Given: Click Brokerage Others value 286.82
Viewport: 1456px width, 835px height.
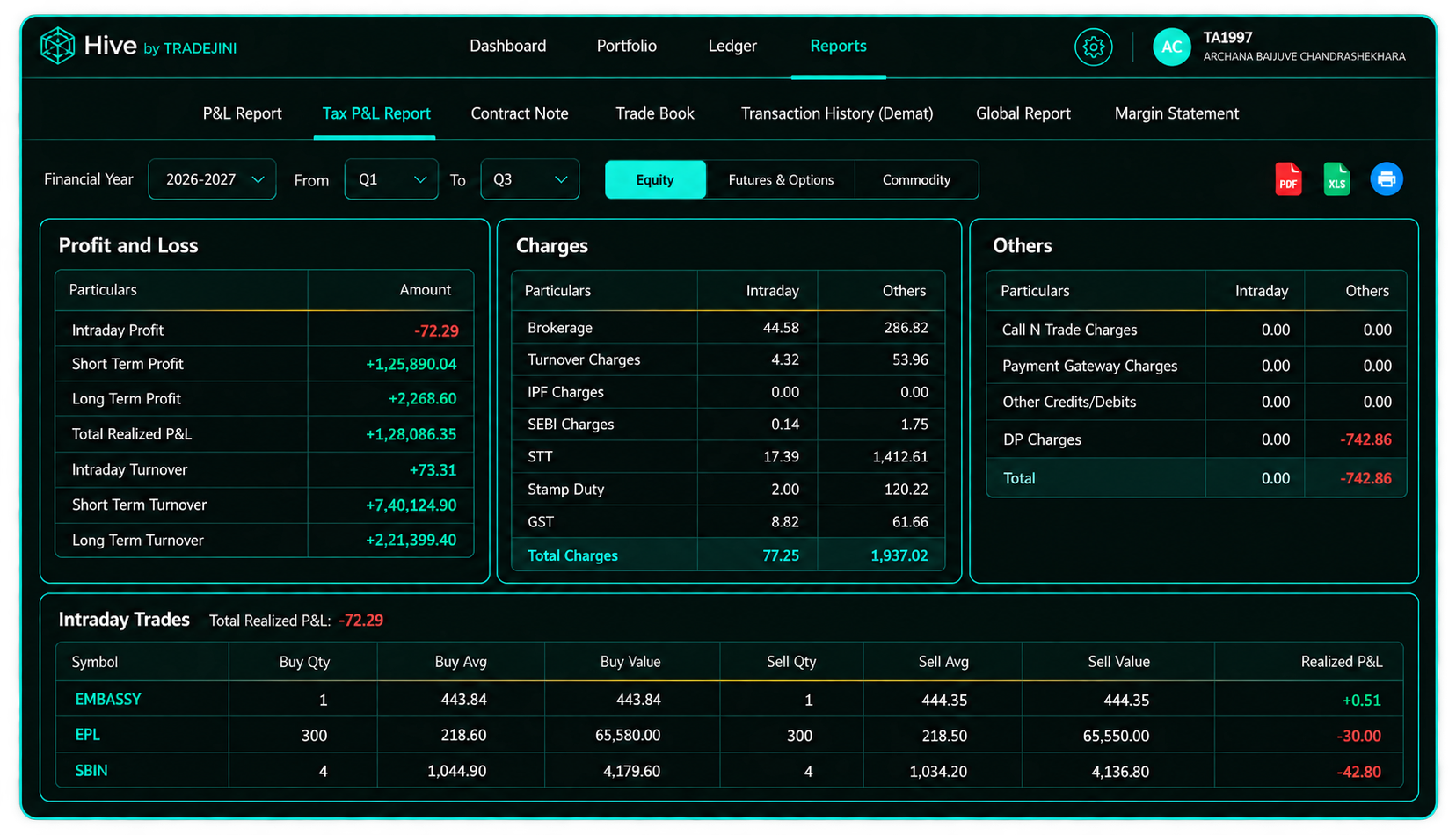Looking at the screenshot, I should click(x=906, y=328).
